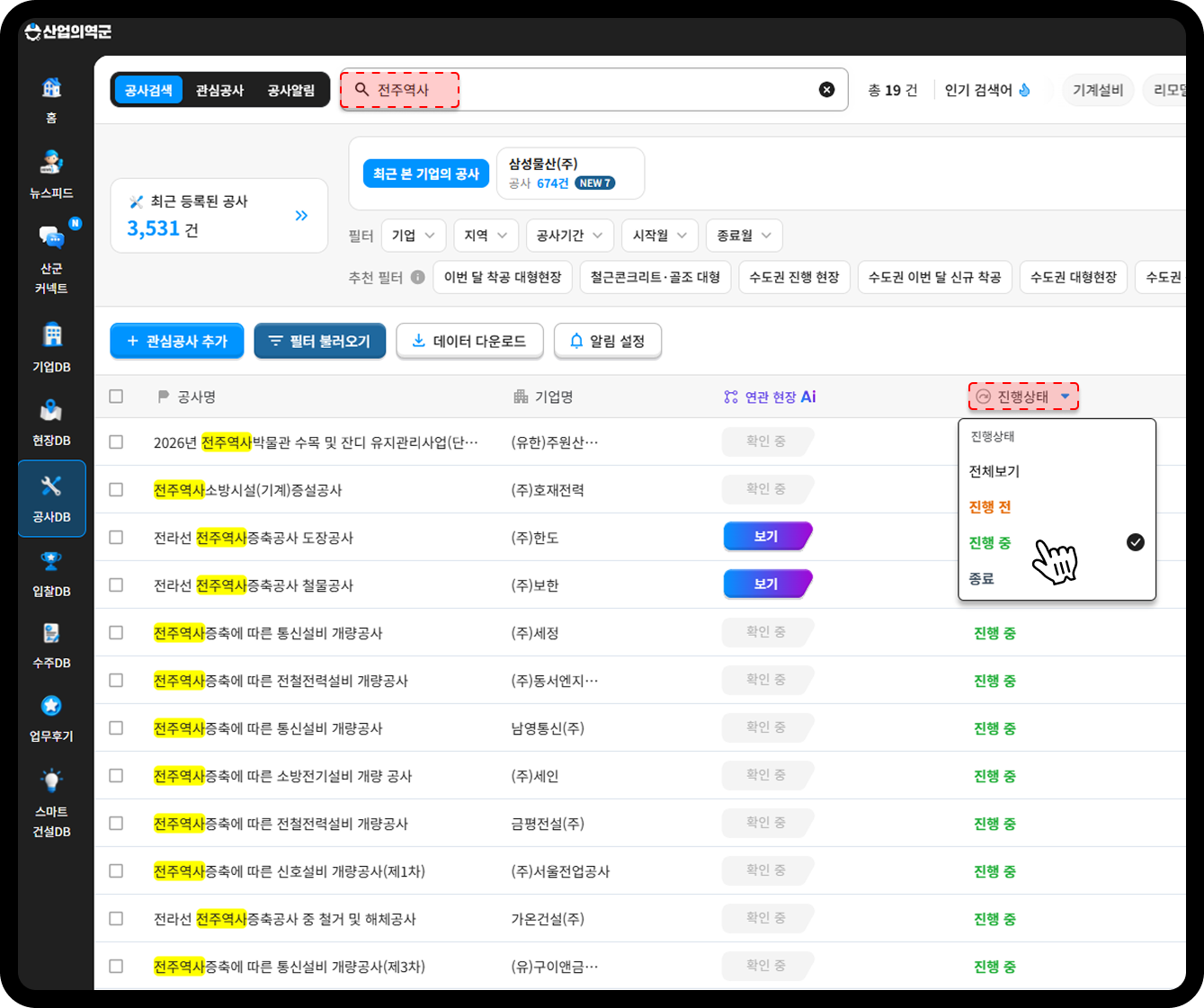Click the double chevron on 최근 등록된 공사
The height and width of the screenshot is (1008, 1204).
click(301, 215)
